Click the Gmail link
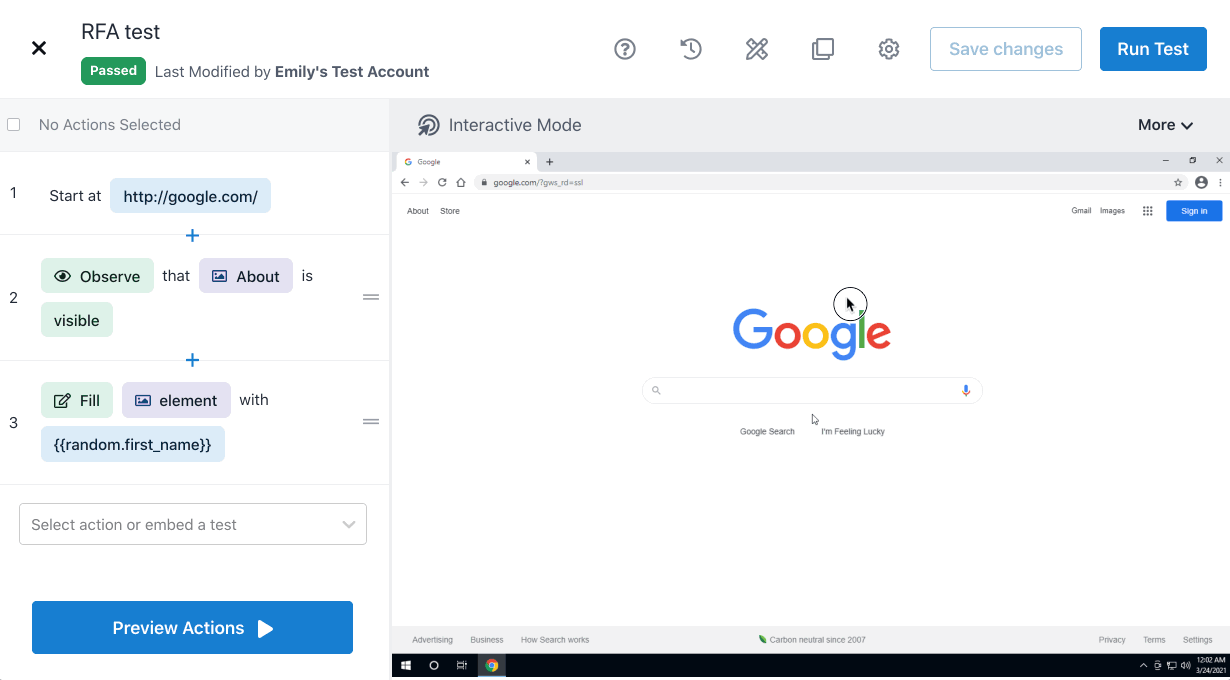Viewport: 1230px width, 680px height. [1081, 211]
